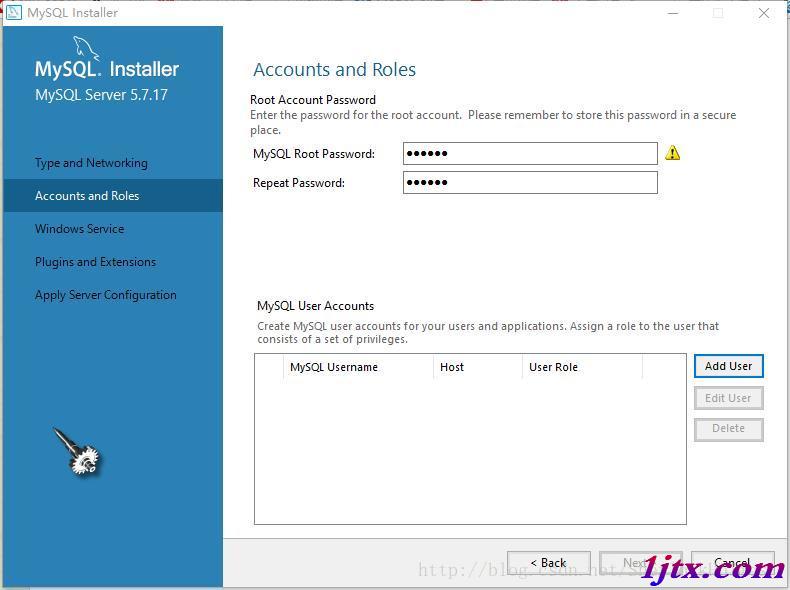Click the Accounts and Roles page heading
Viewport: 790px width, 590px height.
point(335,70)
